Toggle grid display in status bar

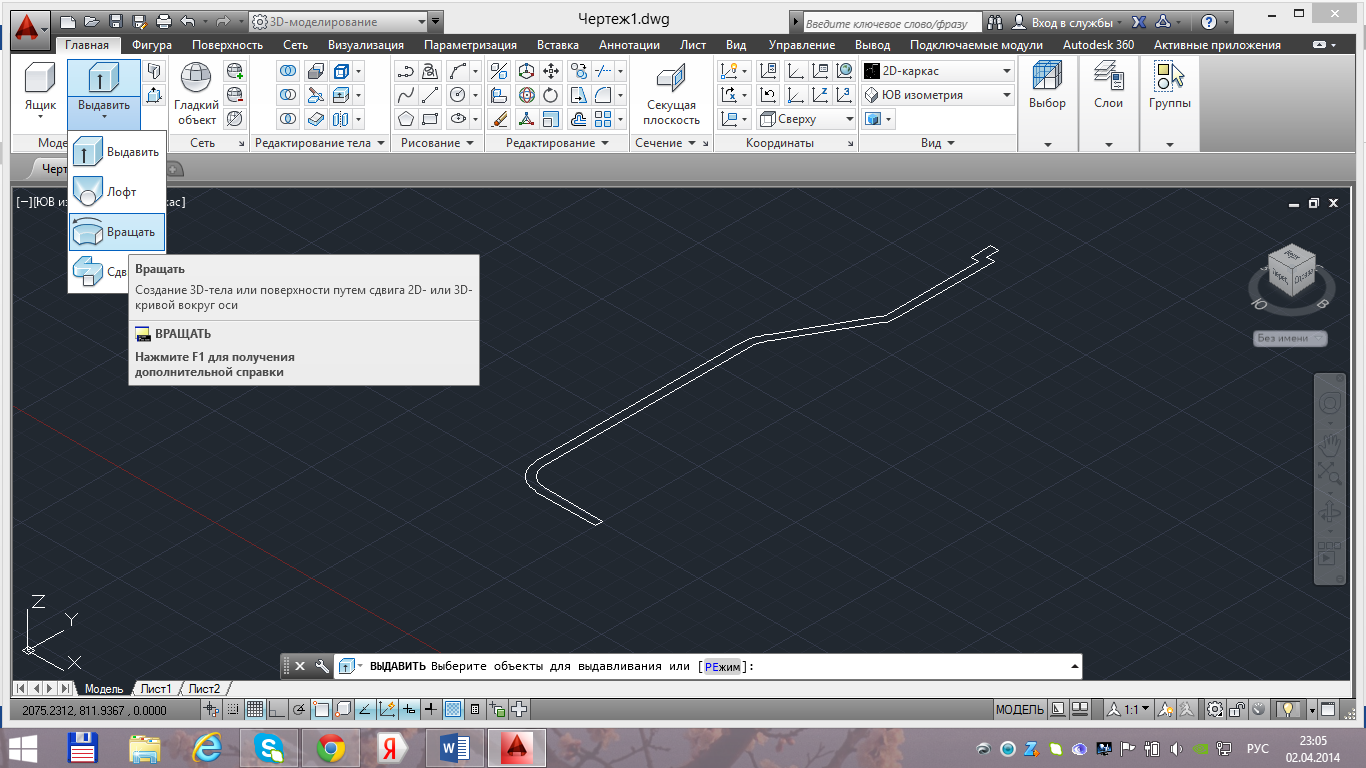pyautogui.click(x=254, y=710)
